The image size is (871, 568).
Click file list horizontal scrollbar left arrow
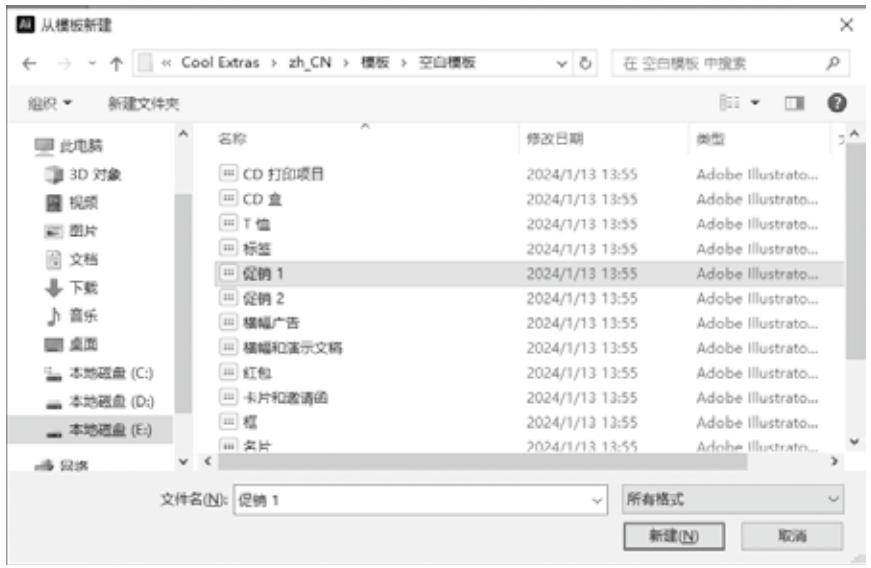[208, 461]
